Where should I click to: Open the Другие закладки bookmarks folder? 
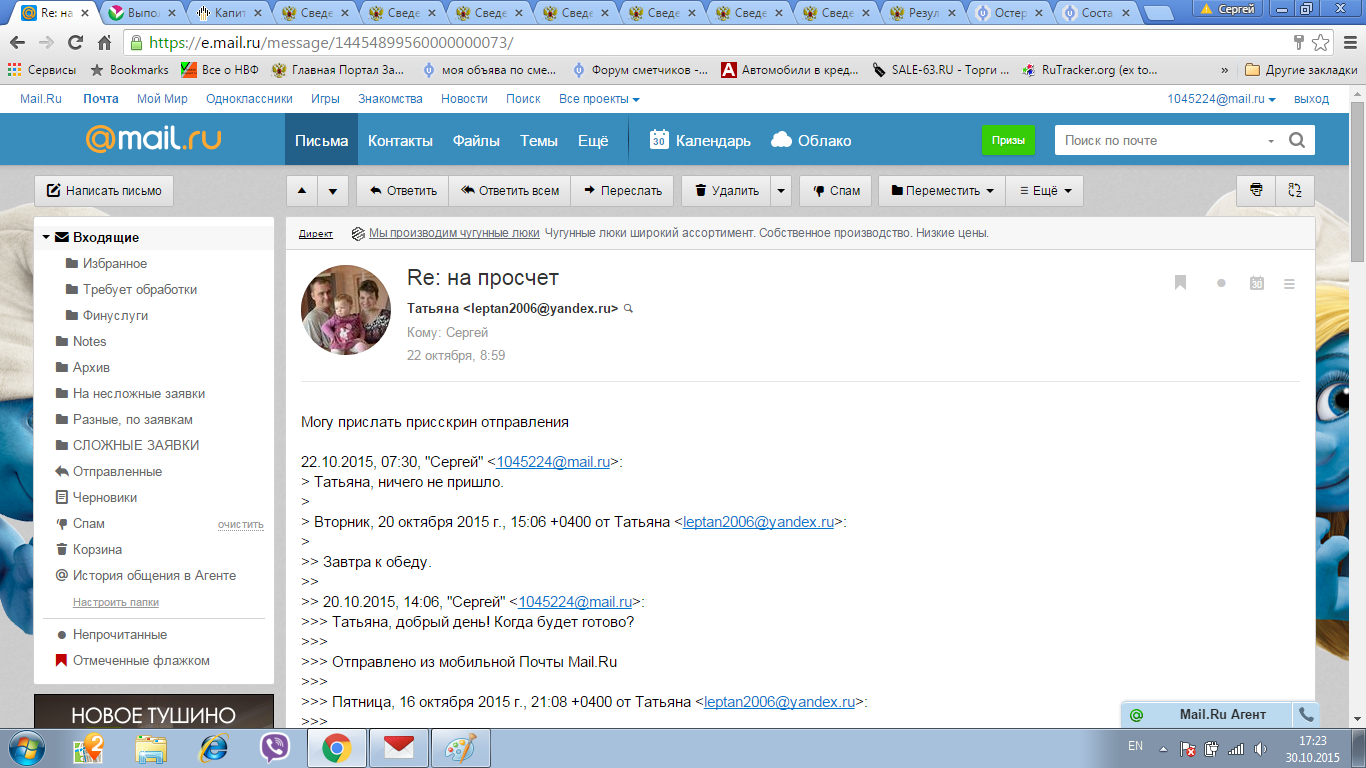pos(1301,70)
